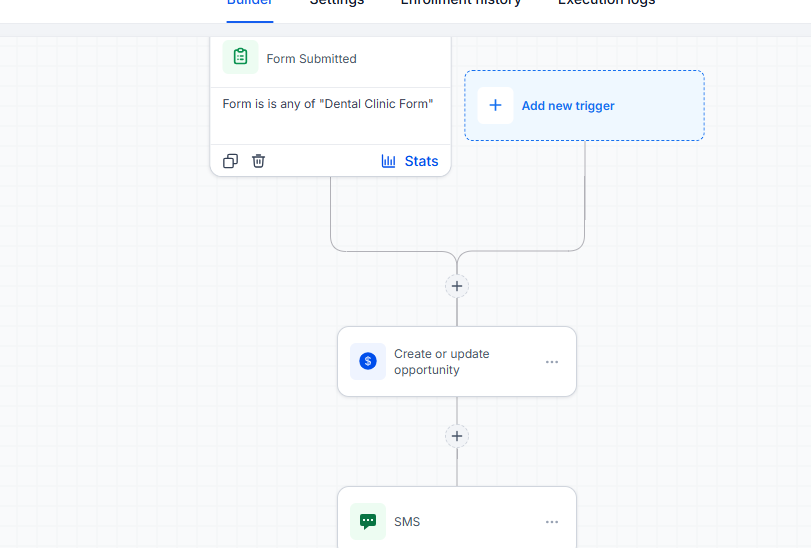Screen dimensions: 811x548
Task: Add a new trigger
Action: (584, 105)
